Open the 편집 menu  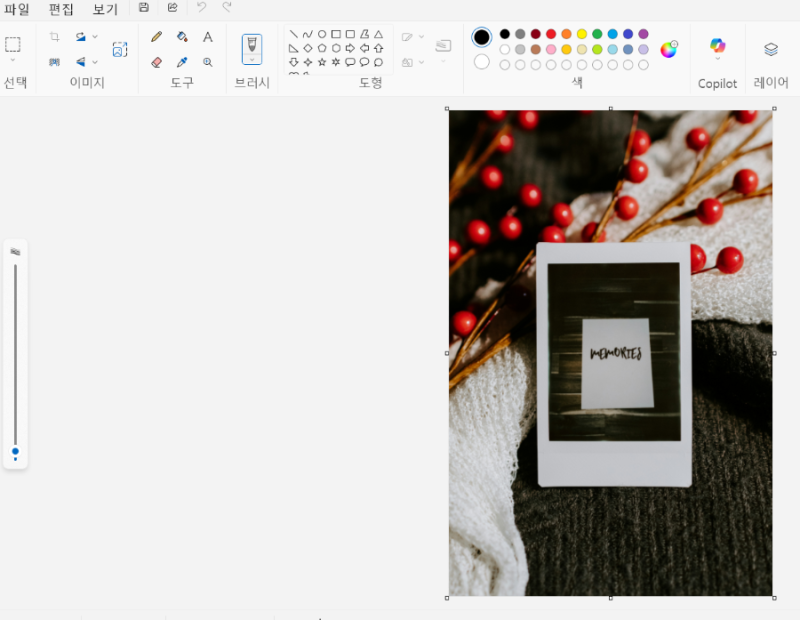point(61,9)
